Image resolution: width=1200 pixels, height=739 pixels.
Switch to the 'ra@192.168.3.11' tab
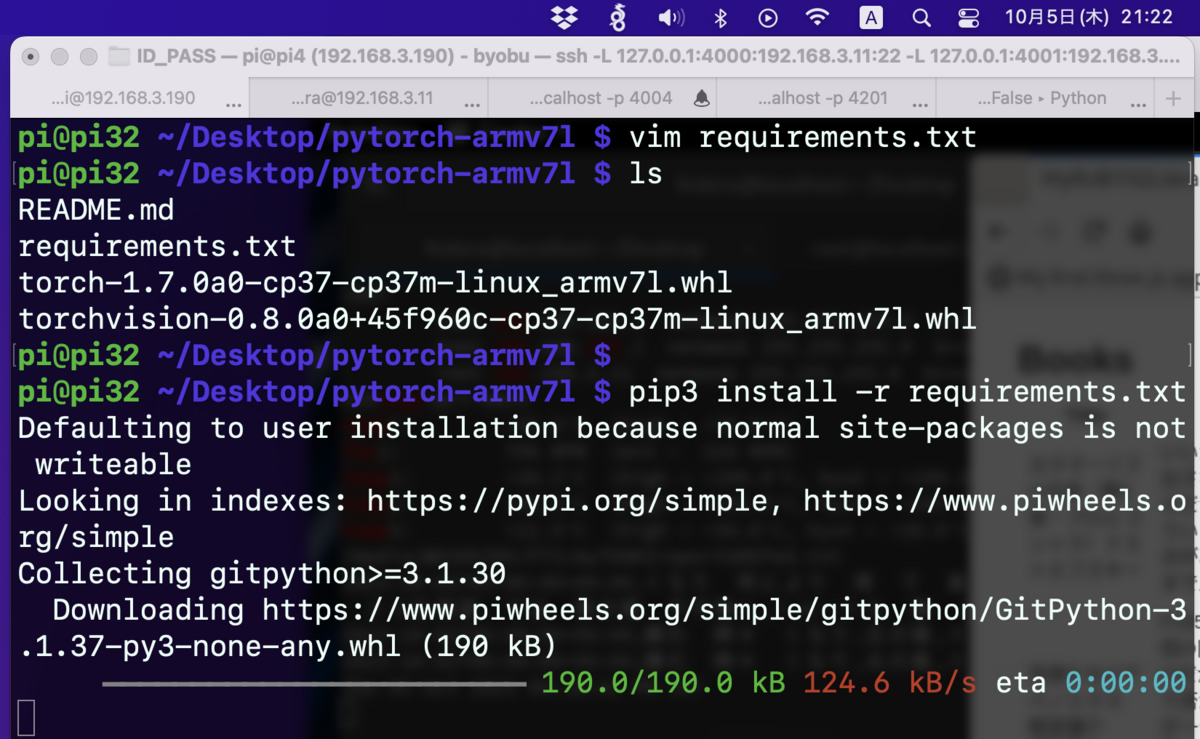pos(360,98)
